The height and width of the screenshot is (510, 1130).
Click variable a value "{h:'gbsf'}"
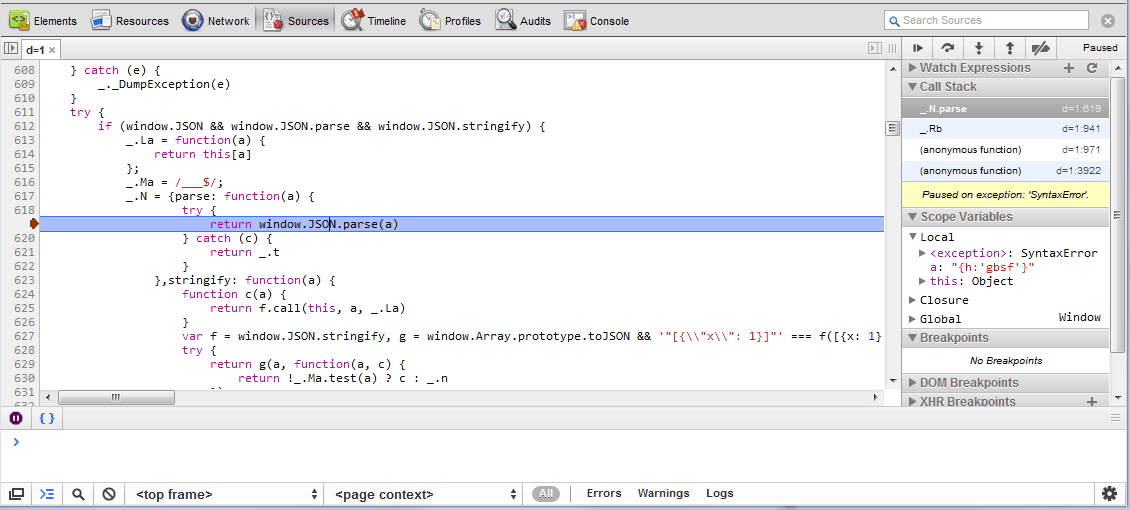[993, 267]
